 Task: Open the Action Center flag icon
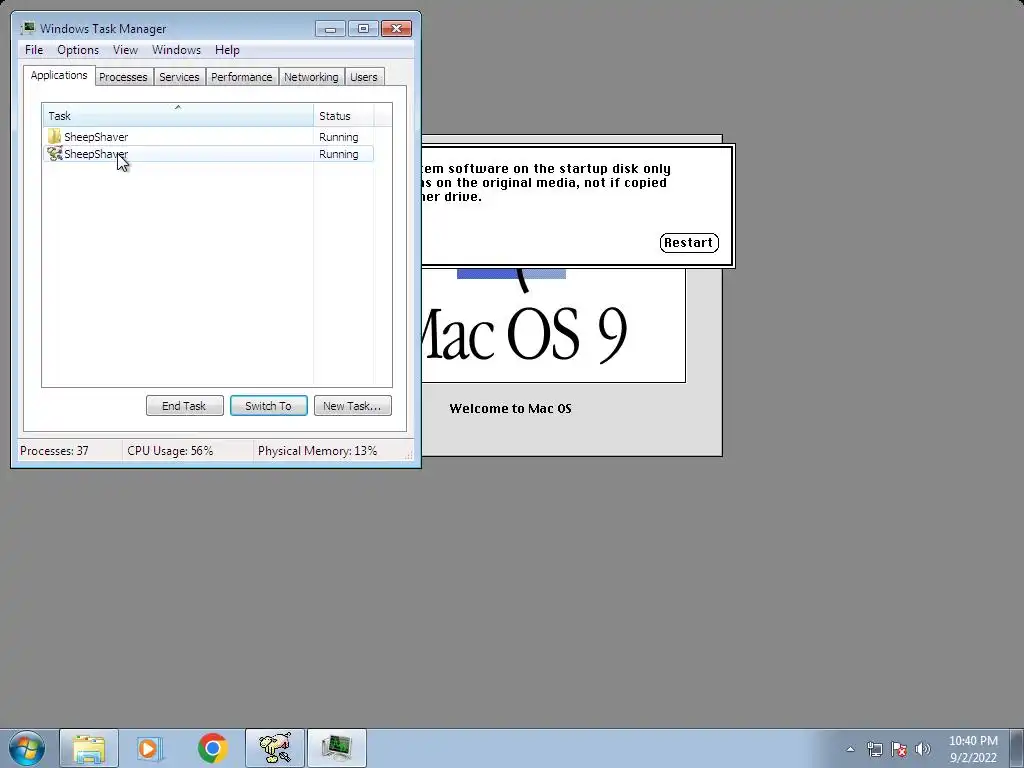(x=899, y=749)
